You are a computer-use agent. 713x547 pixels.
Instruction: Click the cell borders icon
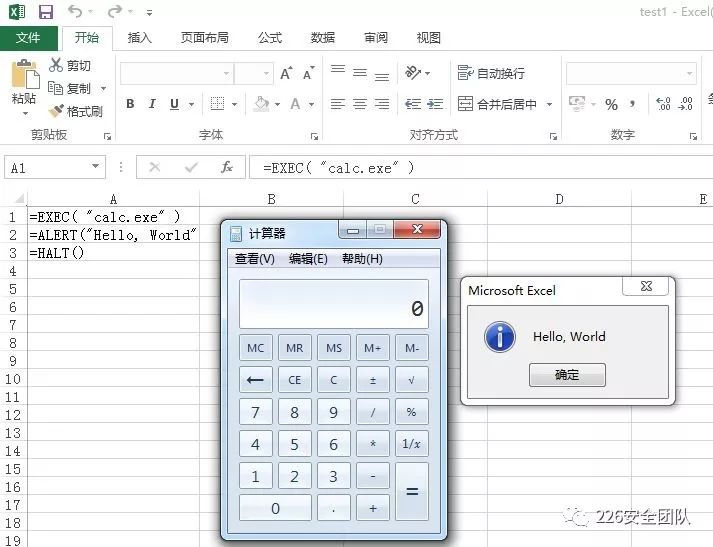pyautogui.click(x=217, y=104)
